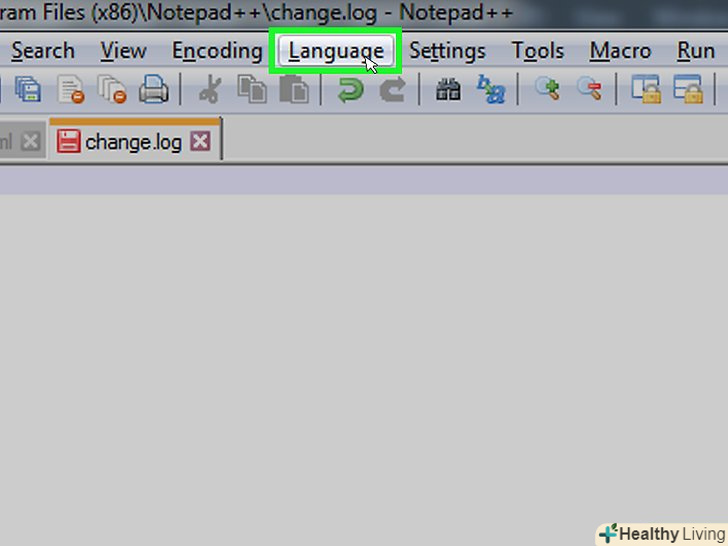The image size is (728, 546).
Task: Click the Find binoculars icon
Action: [x=448, y=90]
